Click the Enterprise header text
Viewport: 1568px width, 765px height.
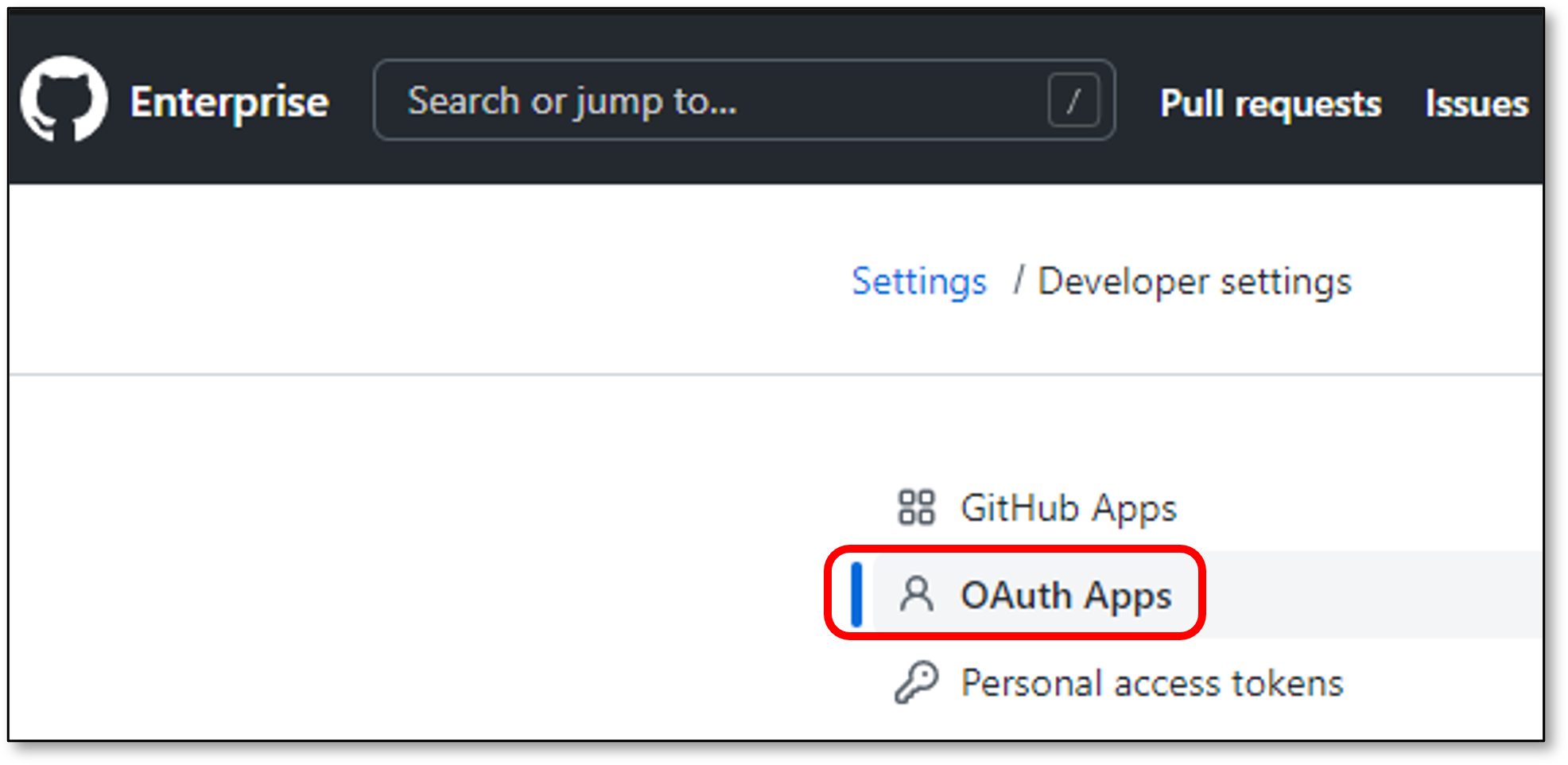(x=229, y=102)
